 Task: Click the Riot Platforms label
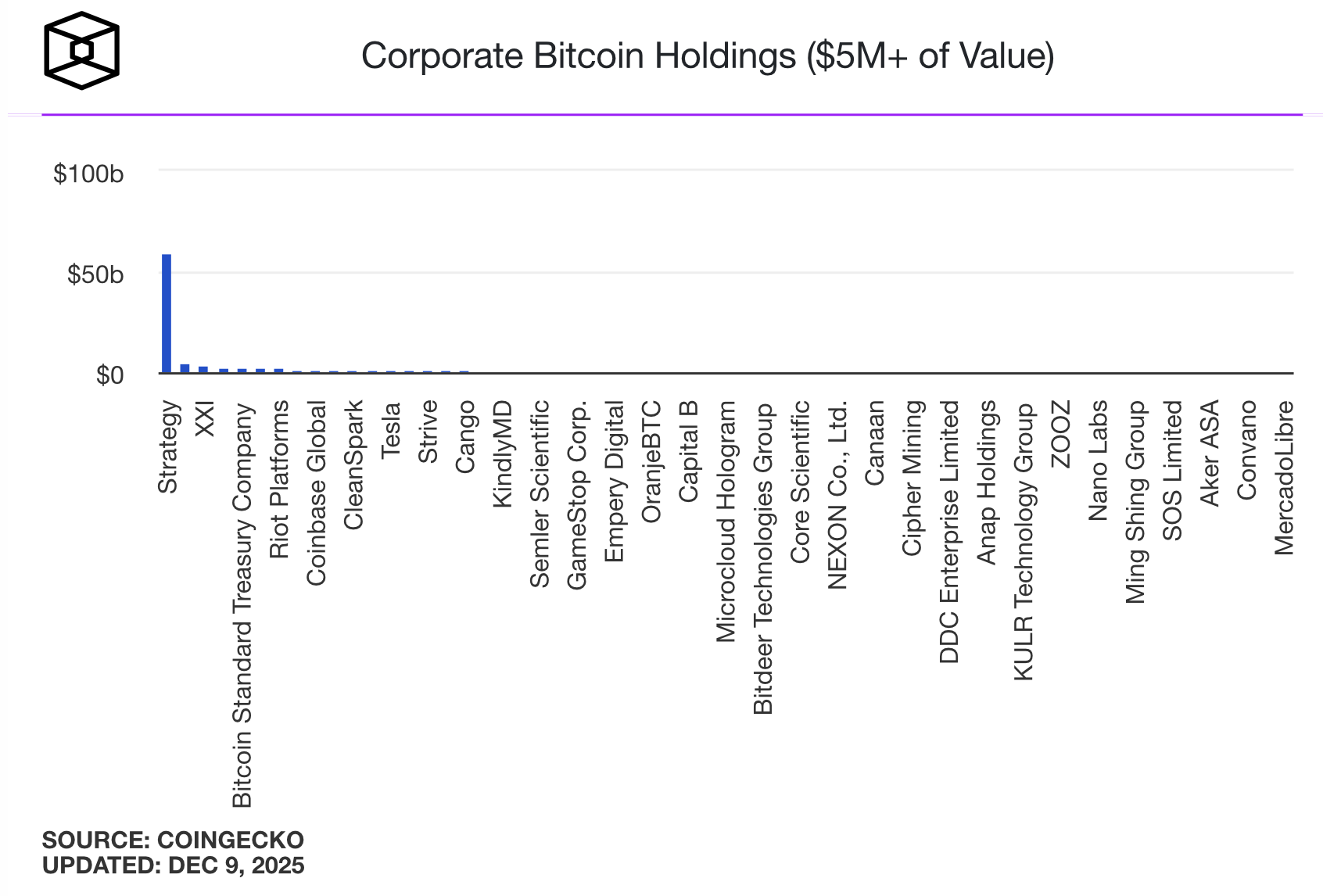point(279,479)
